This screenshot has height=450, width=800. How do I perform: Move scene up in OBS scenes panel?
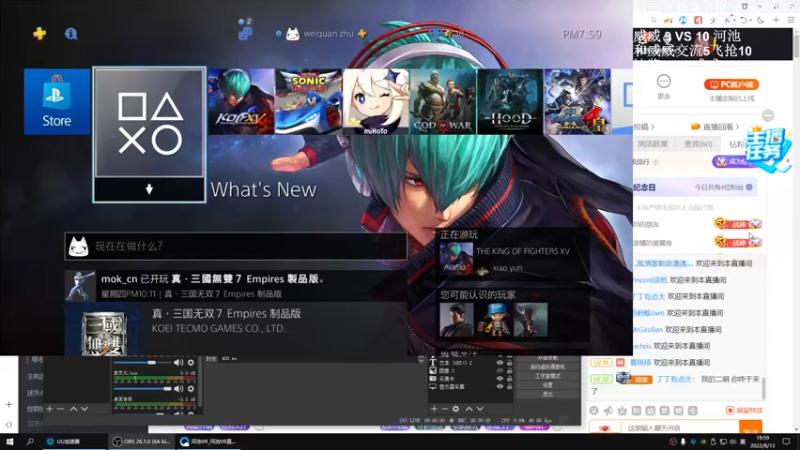coord(73,409)
